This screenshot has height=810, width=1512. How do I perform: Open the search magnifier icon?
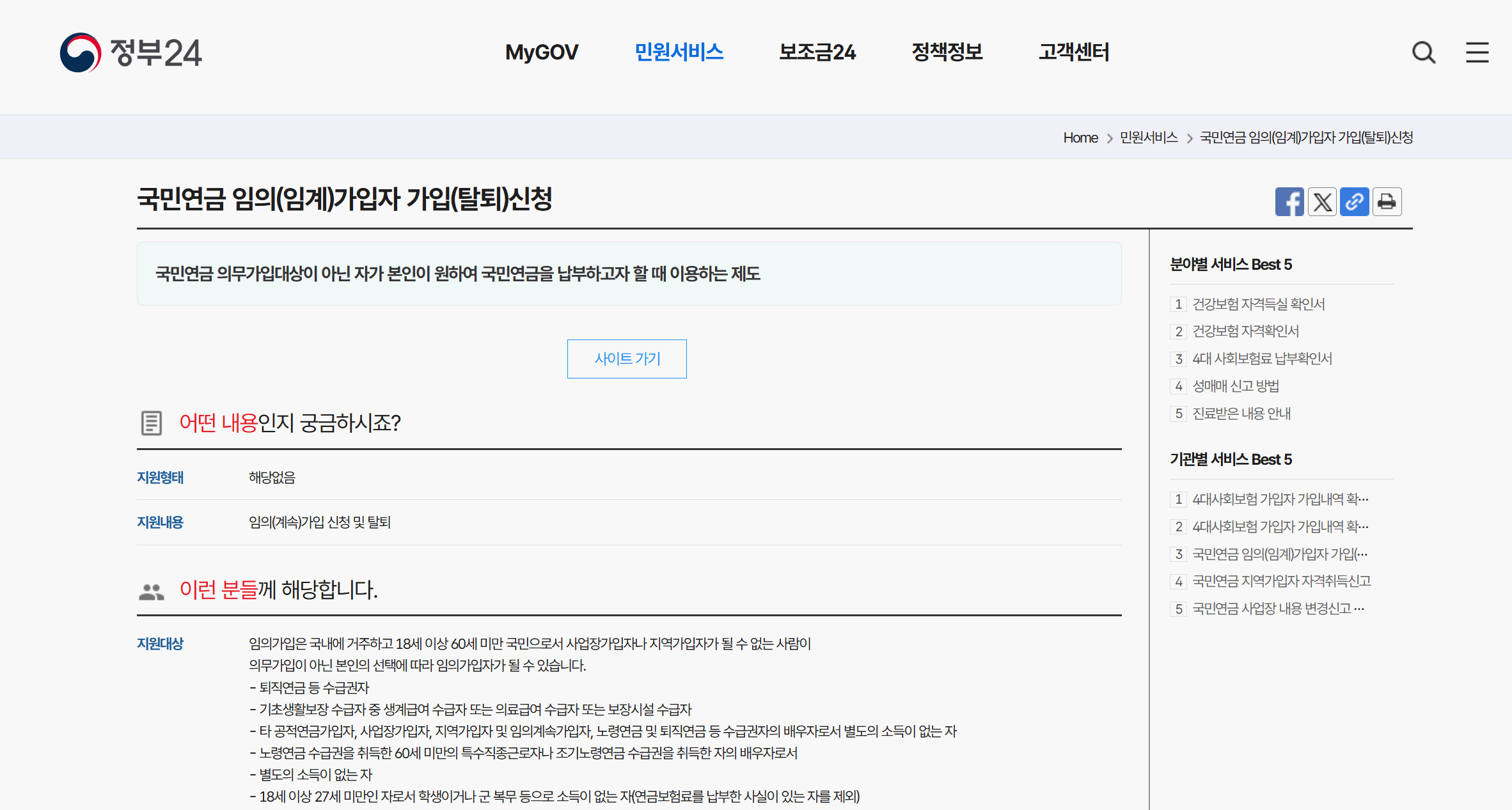pyautogui.click(x=1424, y=52)
